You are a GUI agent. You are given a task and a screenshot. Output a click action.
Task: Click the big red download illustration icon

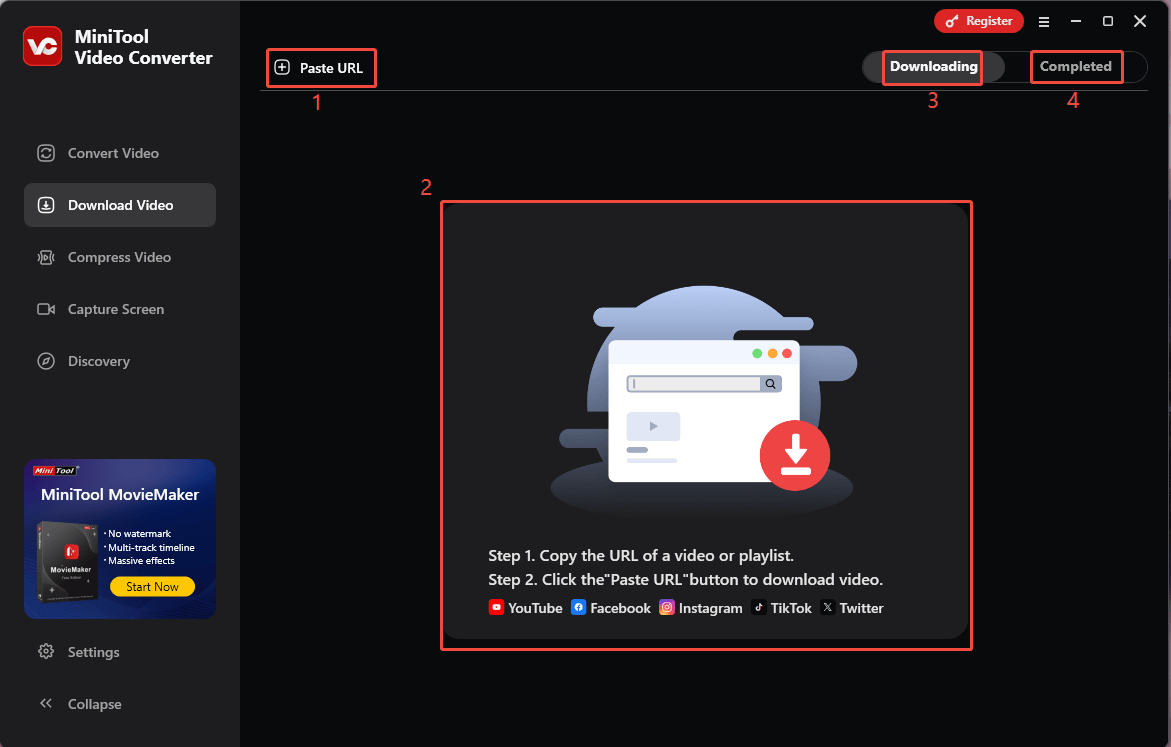[795, 455]
